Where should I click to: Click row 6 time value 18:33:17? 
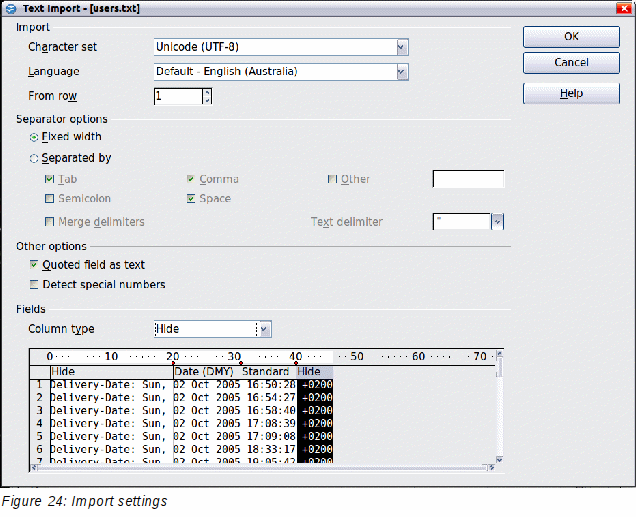click(x=271, y=449)
